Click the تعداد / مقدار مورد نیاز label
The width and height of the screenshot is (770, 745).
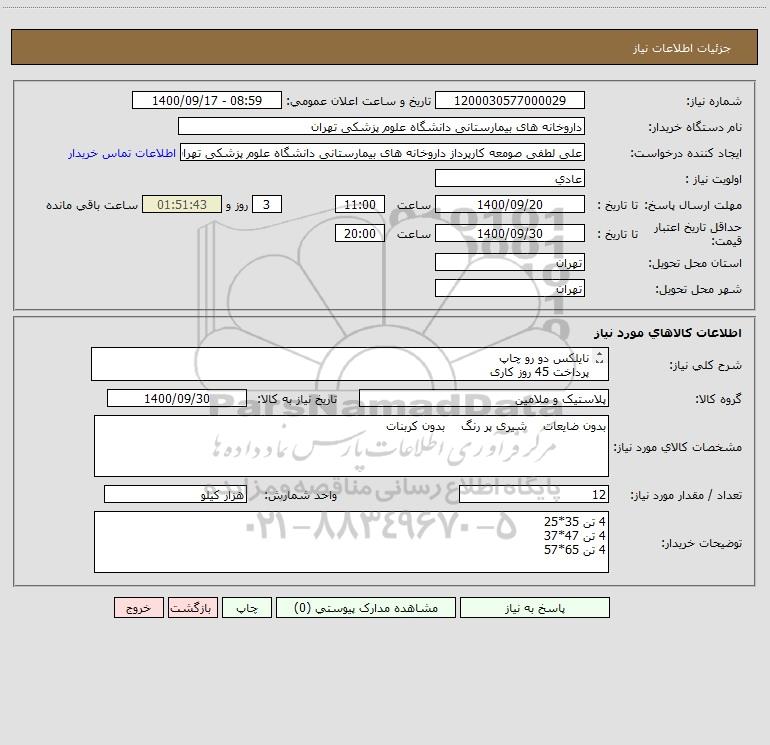[686, 495]
